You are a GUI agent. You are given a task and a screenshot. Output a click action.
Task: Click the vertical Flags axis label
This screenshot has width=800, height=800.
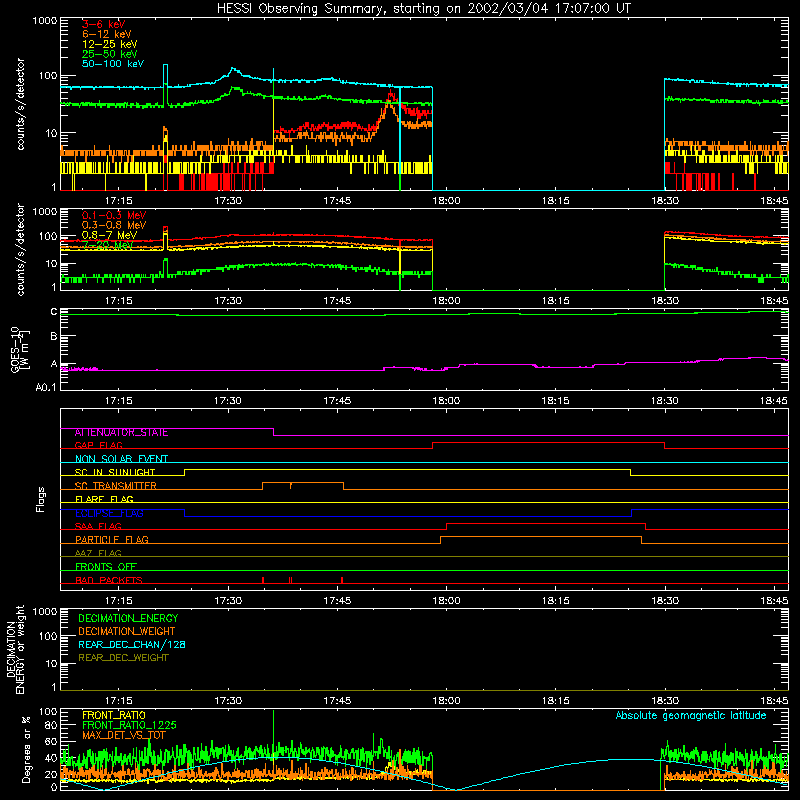click(41, 499)
